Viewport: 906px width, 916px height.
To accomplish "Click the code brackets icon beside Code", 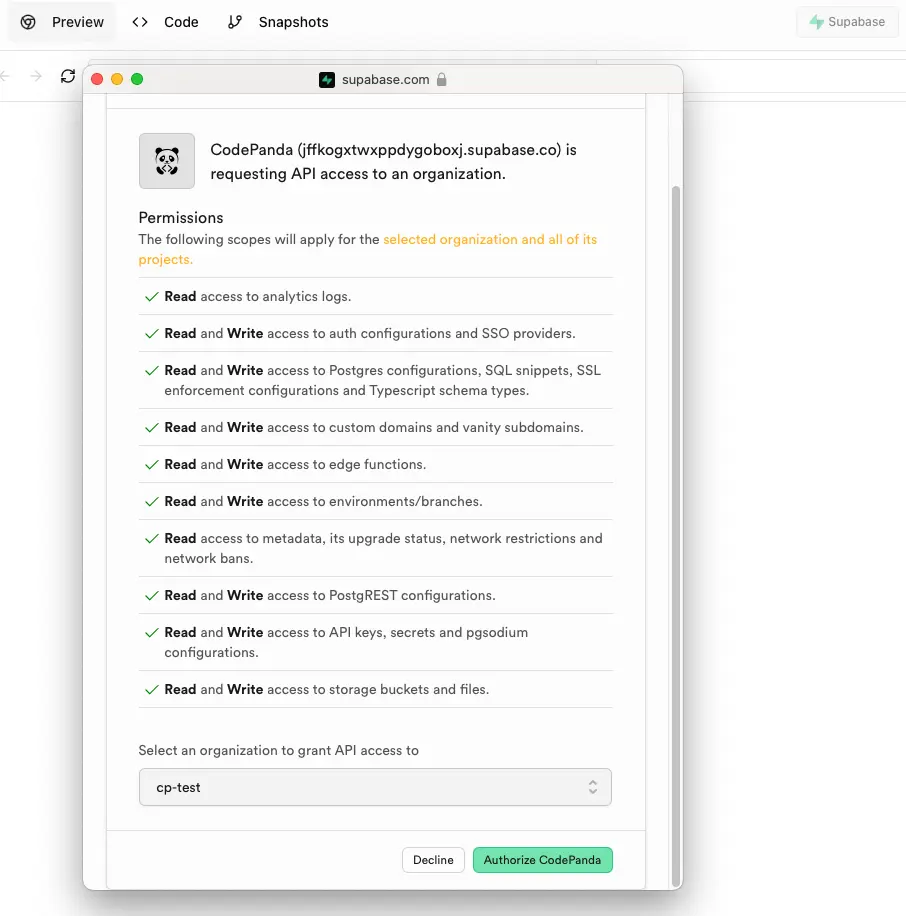I will (x=139, y=21).
